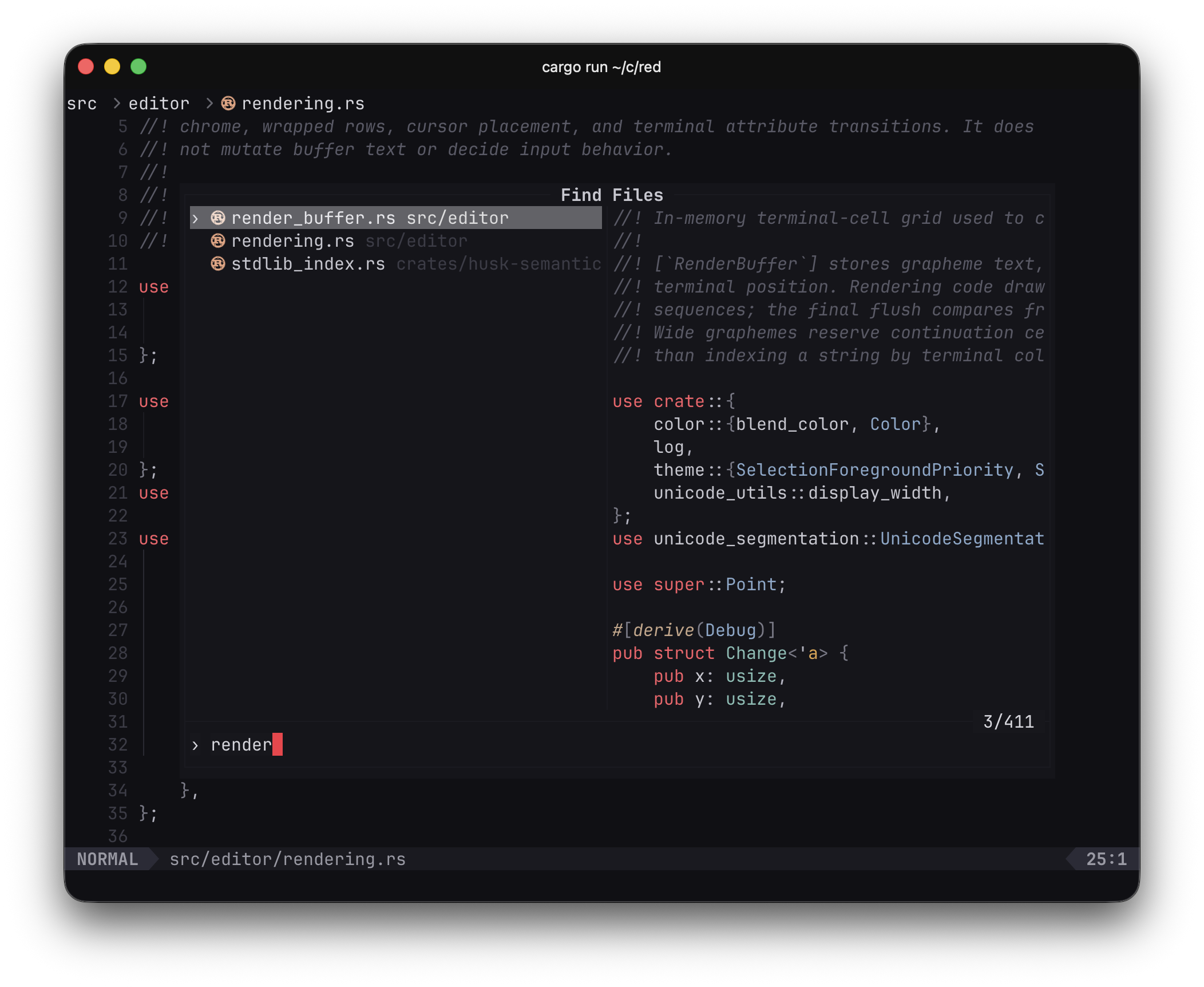Click 'blend_color' in the preview
Screen dimensions: 1204x987
point(792,424)
